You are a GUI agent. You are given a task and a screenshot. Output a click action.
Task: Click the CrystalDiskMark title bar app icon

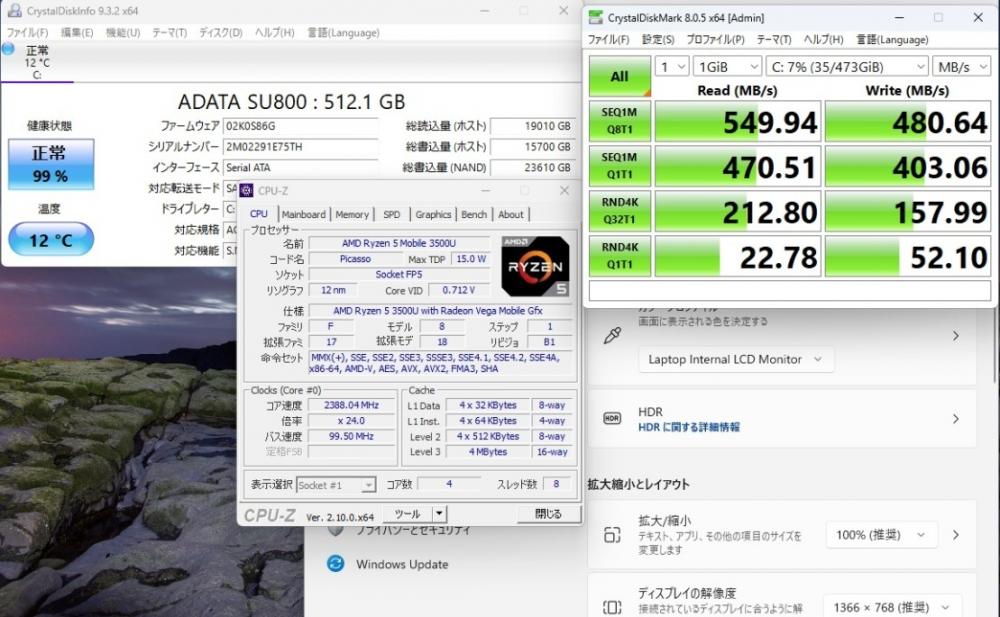[x=595, y=17]
